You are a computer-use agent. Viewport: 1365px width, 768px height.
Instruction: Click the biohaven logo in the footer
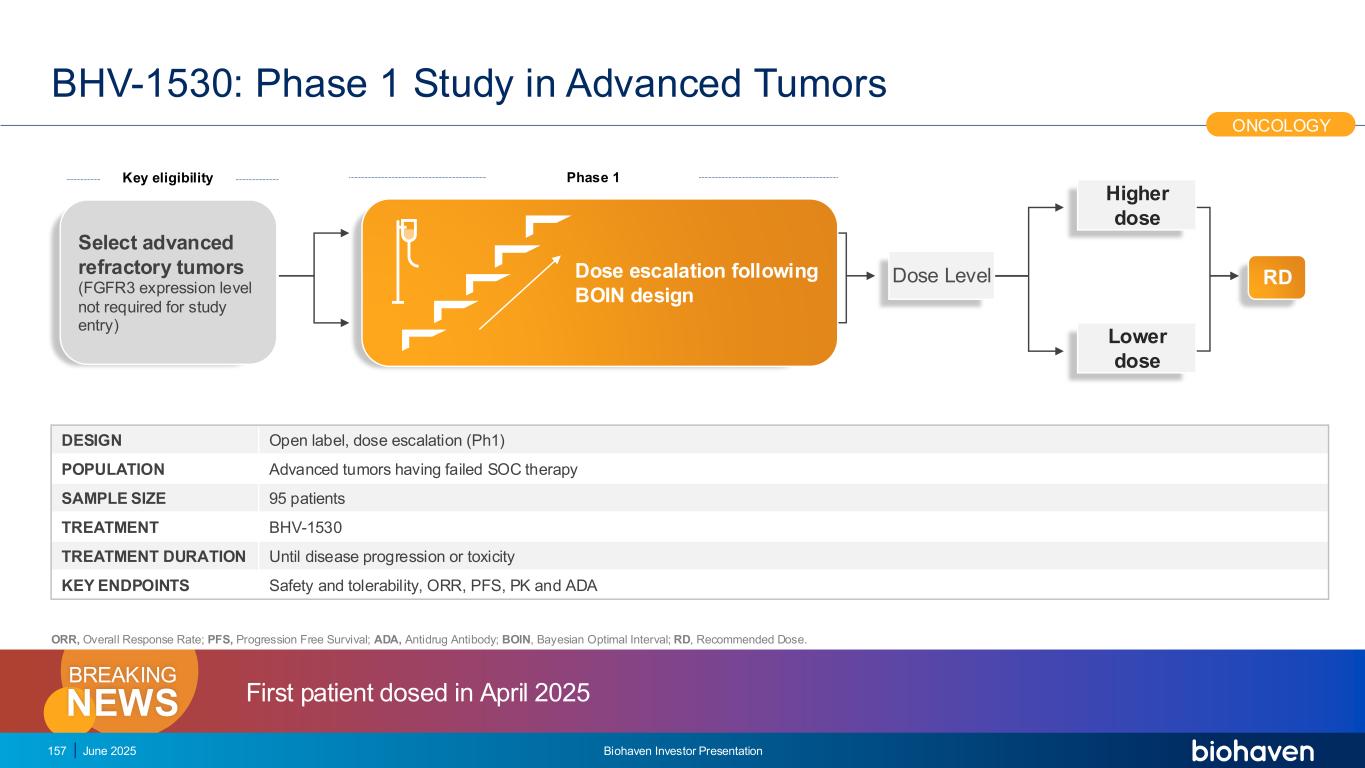point(1252,751)
